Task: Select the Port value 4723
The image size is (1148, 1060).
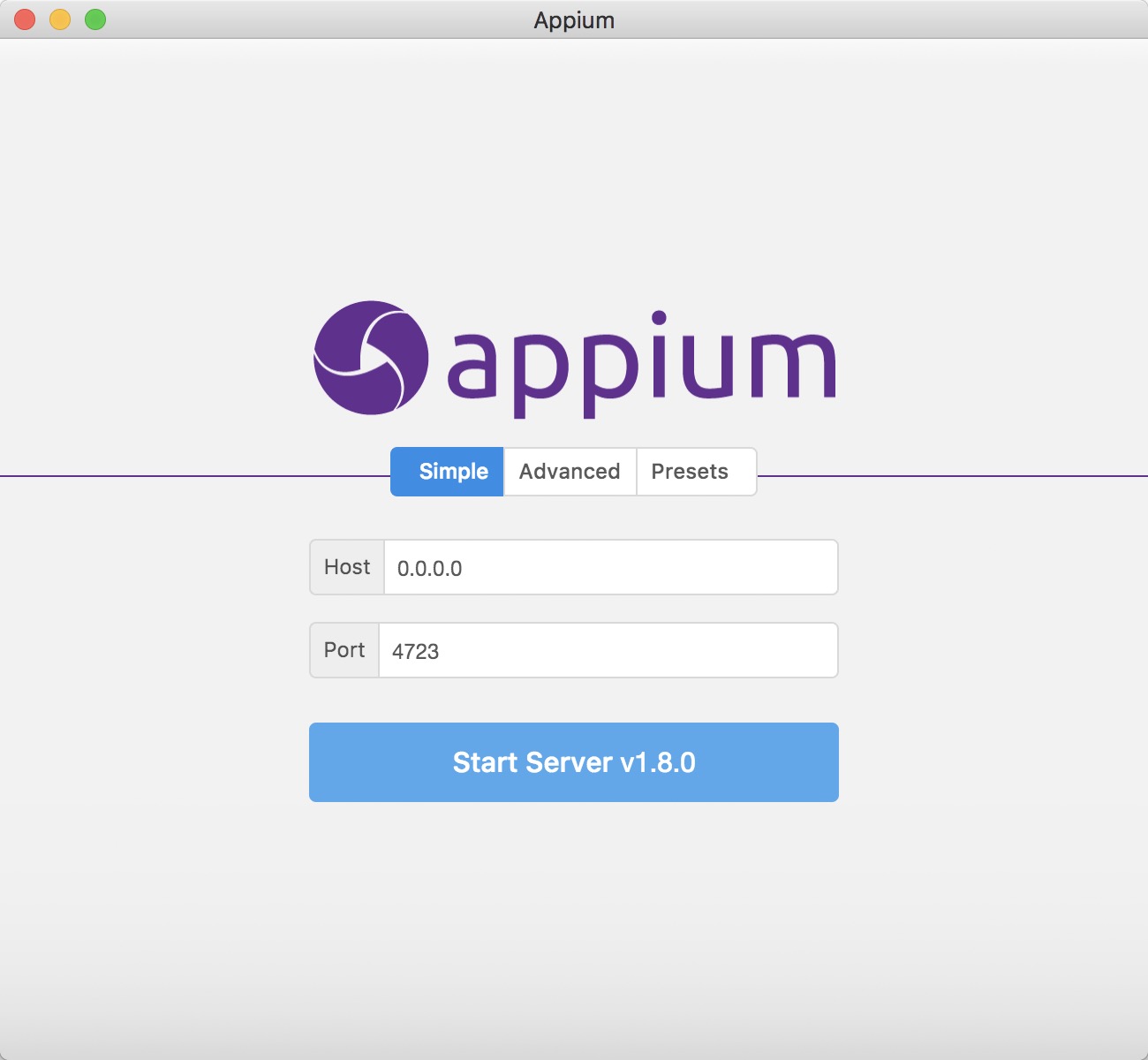Action: (x=416, y=651)
